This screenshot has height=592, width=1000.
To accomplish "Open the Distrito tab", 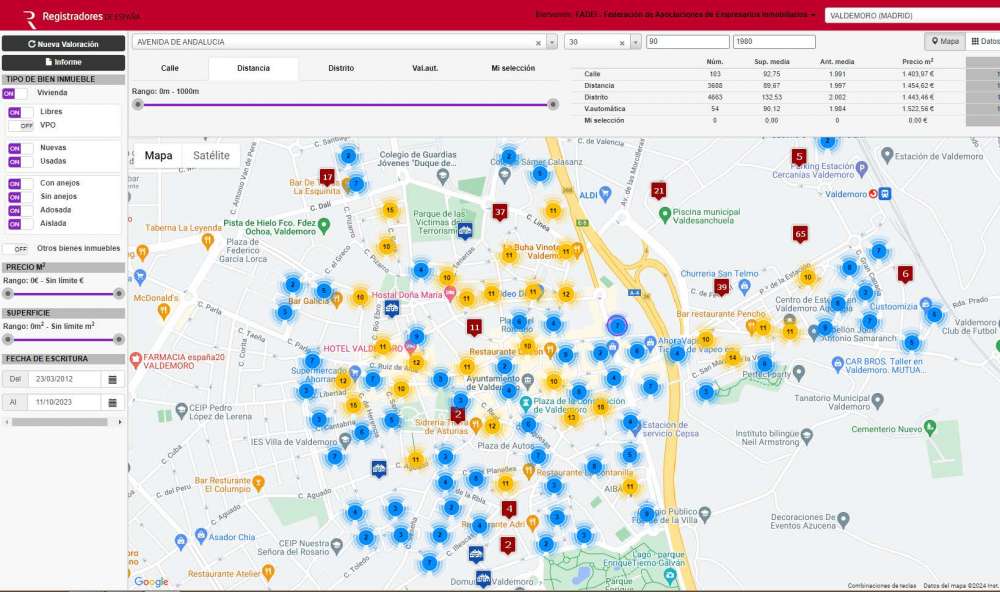I will click(341, 68).
